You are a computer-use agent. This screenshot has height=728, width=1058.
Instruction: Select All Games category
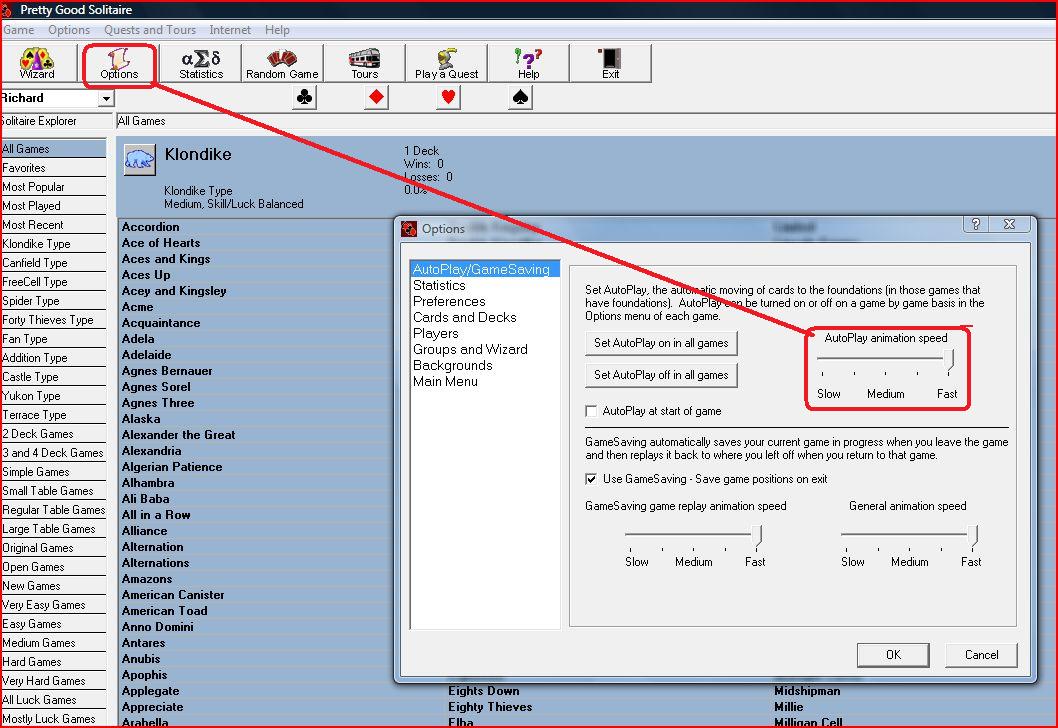point(53,149)
